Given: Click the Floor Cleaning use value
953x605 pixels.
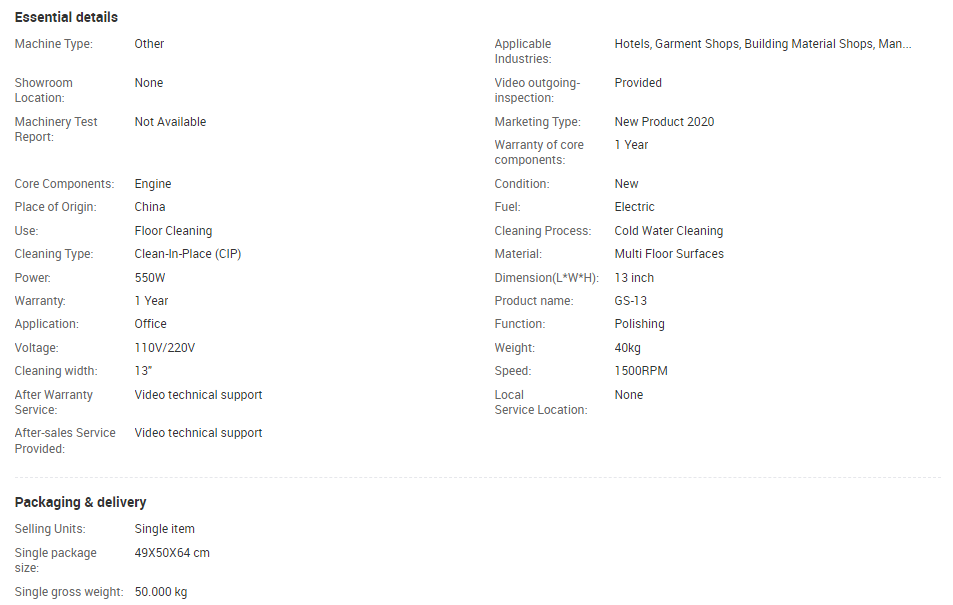Looking at the screenshot, I should [173, 231].
